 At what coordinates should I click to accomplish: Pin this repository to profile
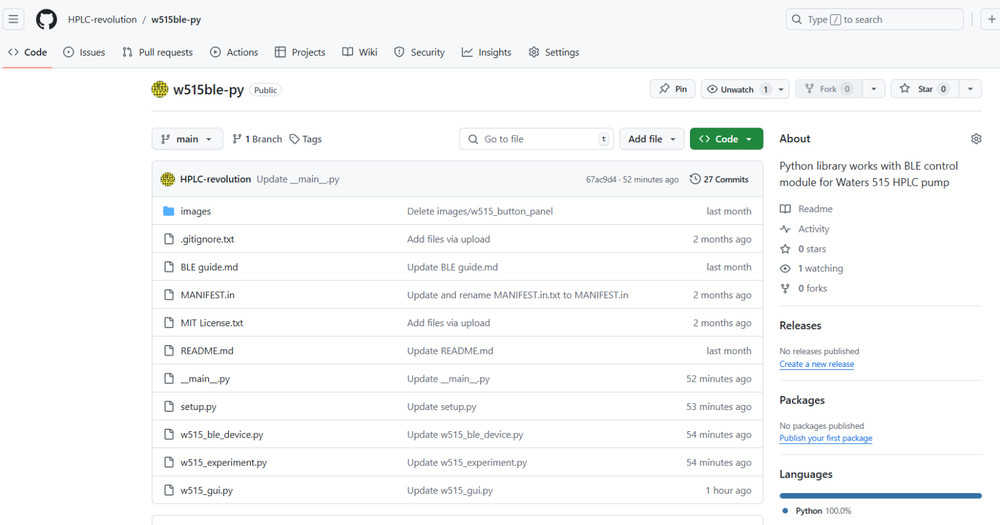pyautogui.click(x=673, y=89)
